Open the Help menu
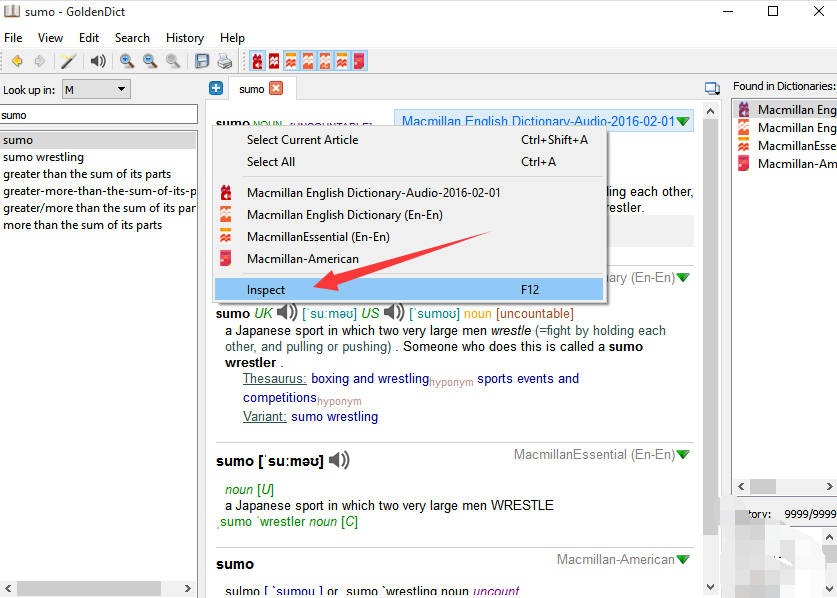Screen dimensions: 837x598 [232, 38]
